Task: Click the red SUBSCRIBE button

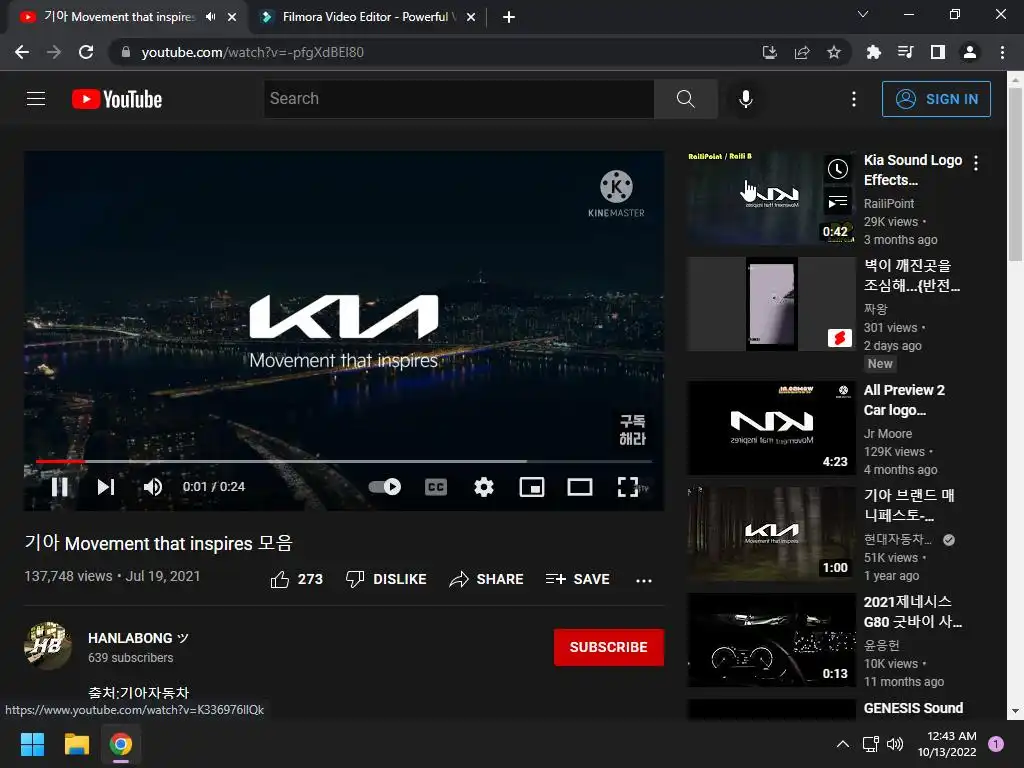Action: click(x=609, y=647)
